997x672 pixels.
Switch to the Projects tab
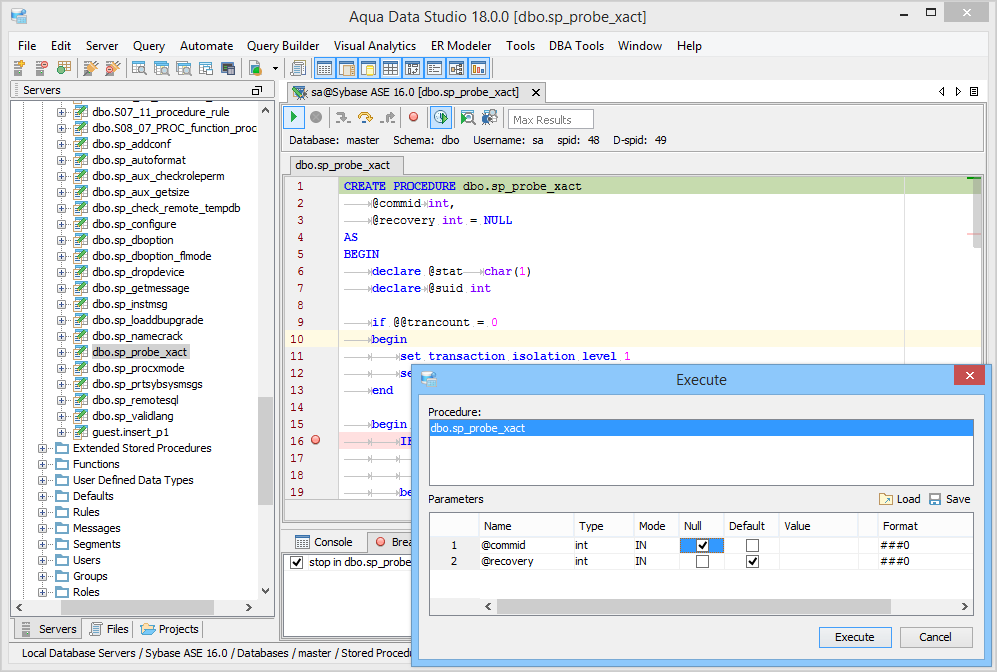[x=169, y=629]
